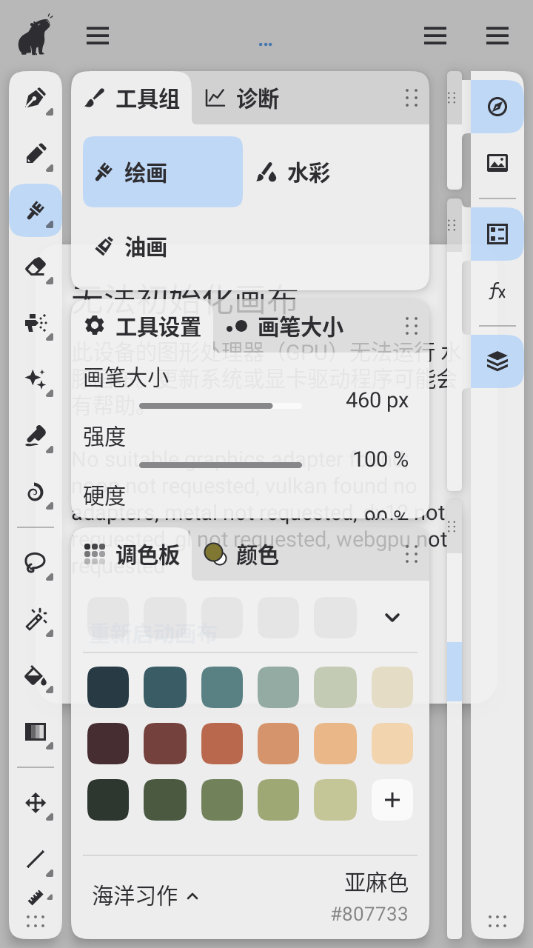
Task: Select the gradient tool
Action: click(36, 732)
